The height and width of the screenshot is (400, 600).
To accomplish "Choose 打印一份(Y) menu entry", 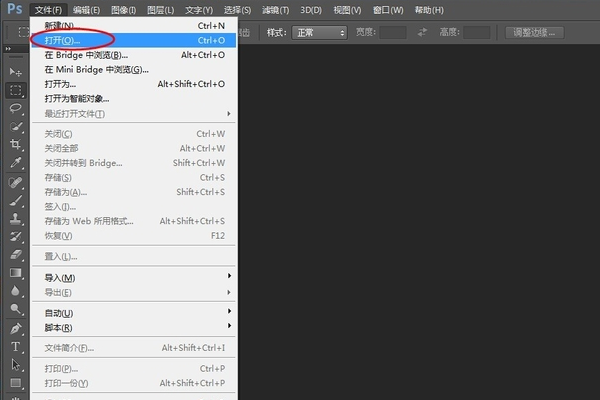I will pyautogui.click(x=134, y=383).
